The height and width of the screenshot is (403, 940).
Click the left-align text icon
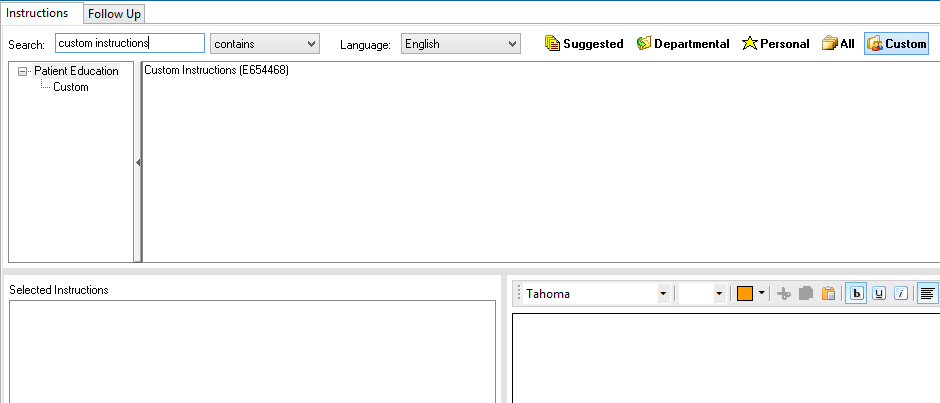[928, 294]
